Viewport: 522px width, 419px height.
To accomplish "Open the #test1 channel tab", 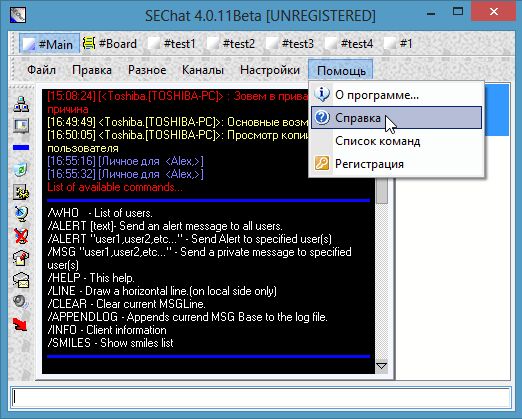I will tap(172, 44).
